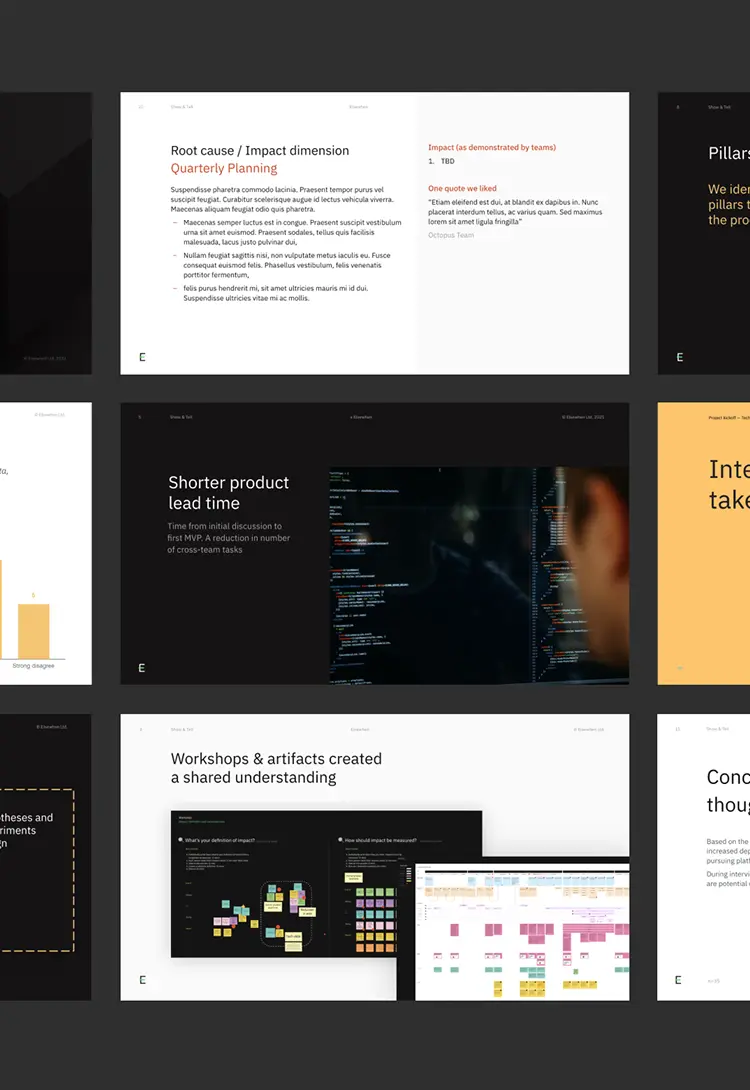This screenshot has height=1090, width=750.
Task: Open the Quarterly Planning root cause slide
Action: [x=375, y=233]
